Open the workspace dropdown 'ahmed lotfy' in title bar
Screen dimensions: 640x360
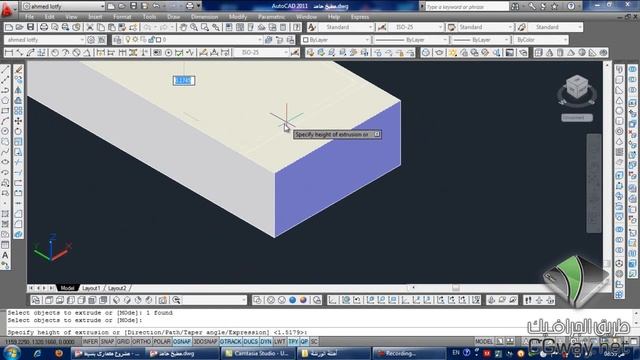tap(64, 6)
